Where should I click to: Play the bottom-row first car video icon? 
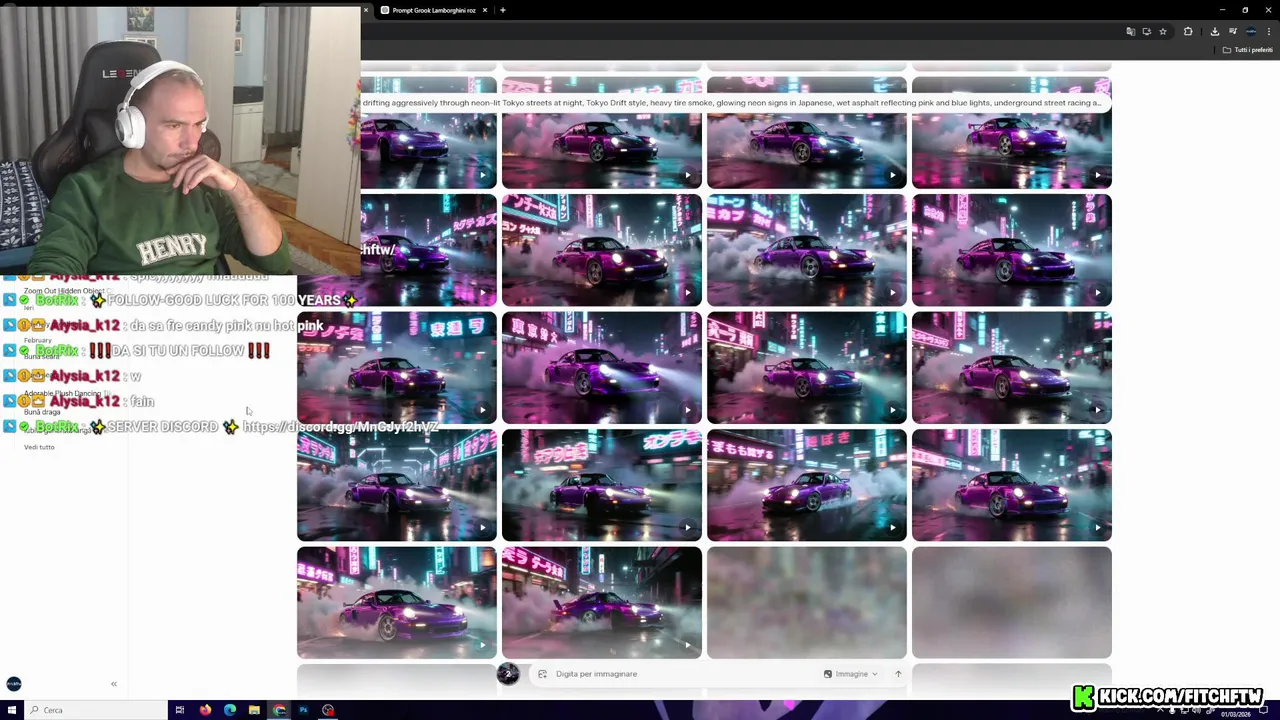coord(482,645)
